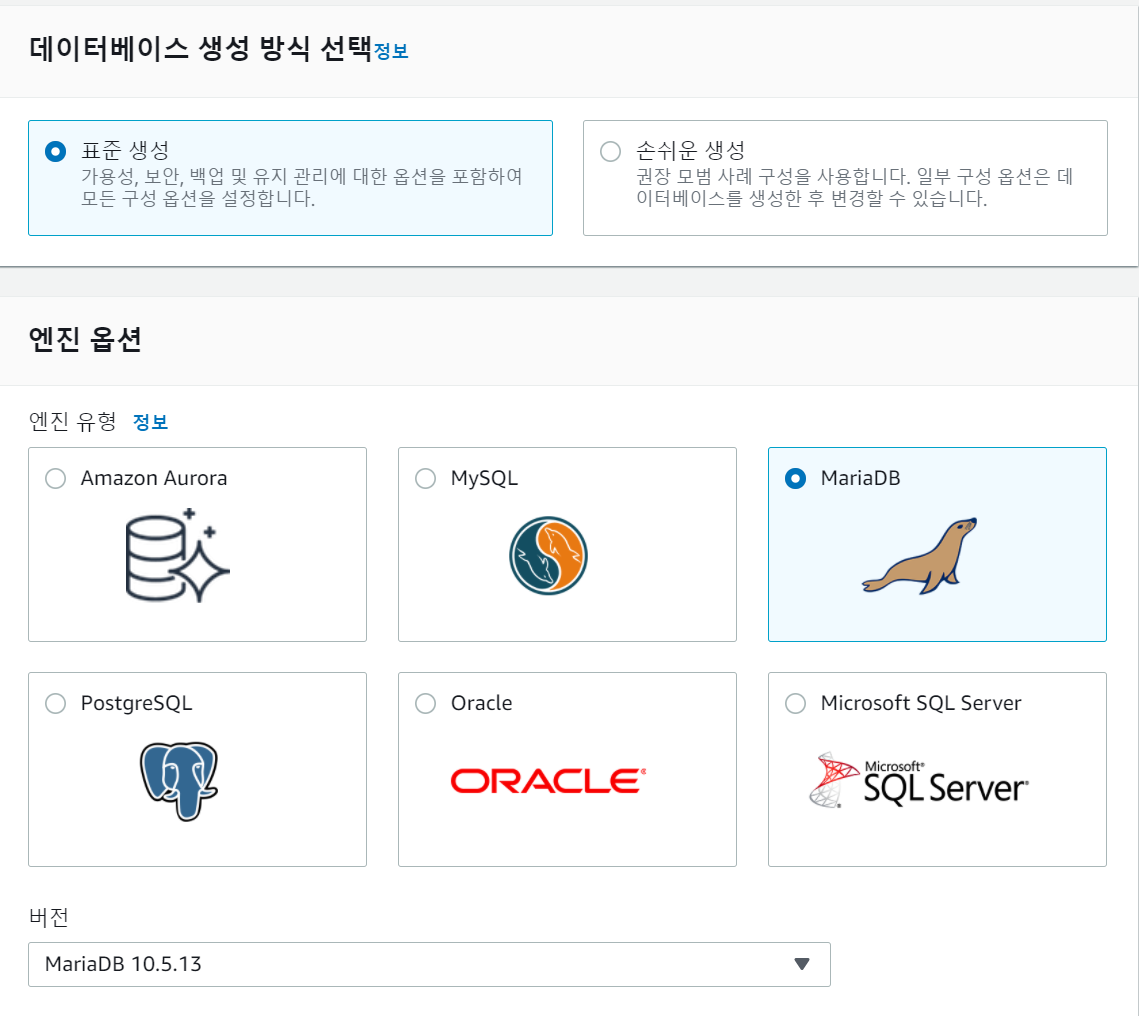Click the version dropdown arrow
Screen dimensions: 1139x1016
802,964
